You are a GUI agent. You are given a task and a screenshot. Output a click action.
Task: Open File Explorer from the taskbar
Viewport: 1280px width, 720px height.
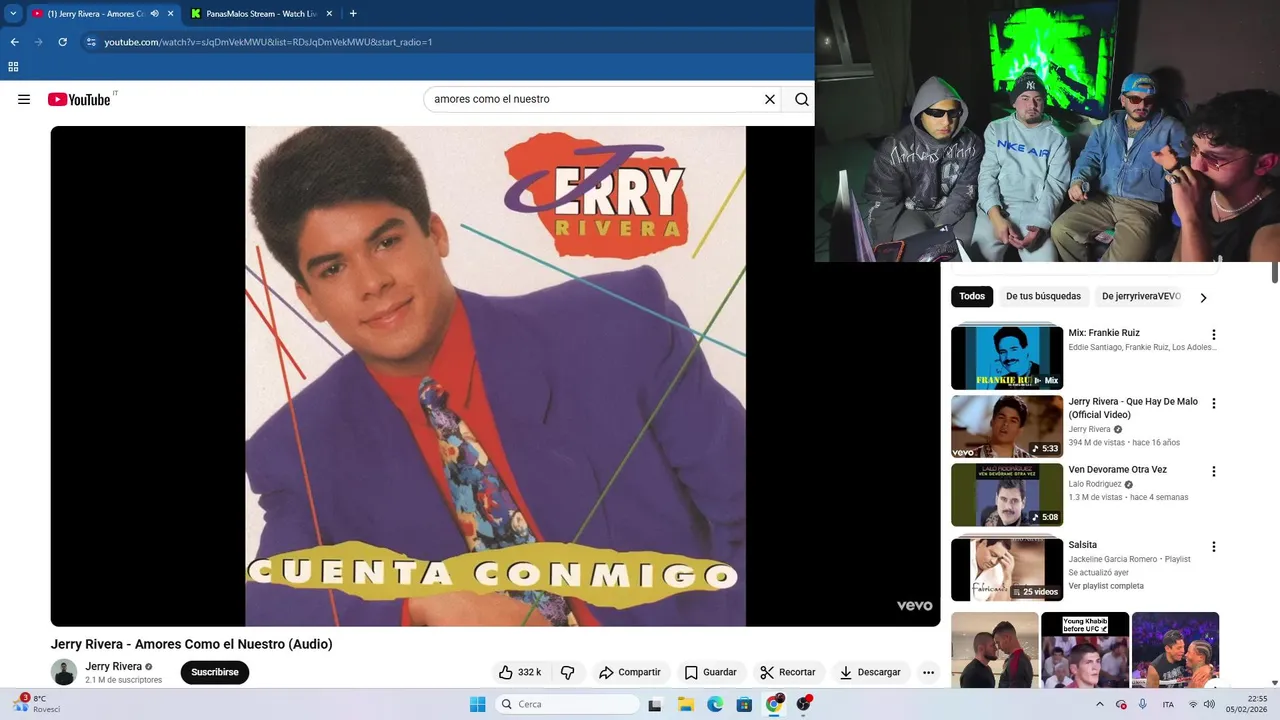(685, 704)
